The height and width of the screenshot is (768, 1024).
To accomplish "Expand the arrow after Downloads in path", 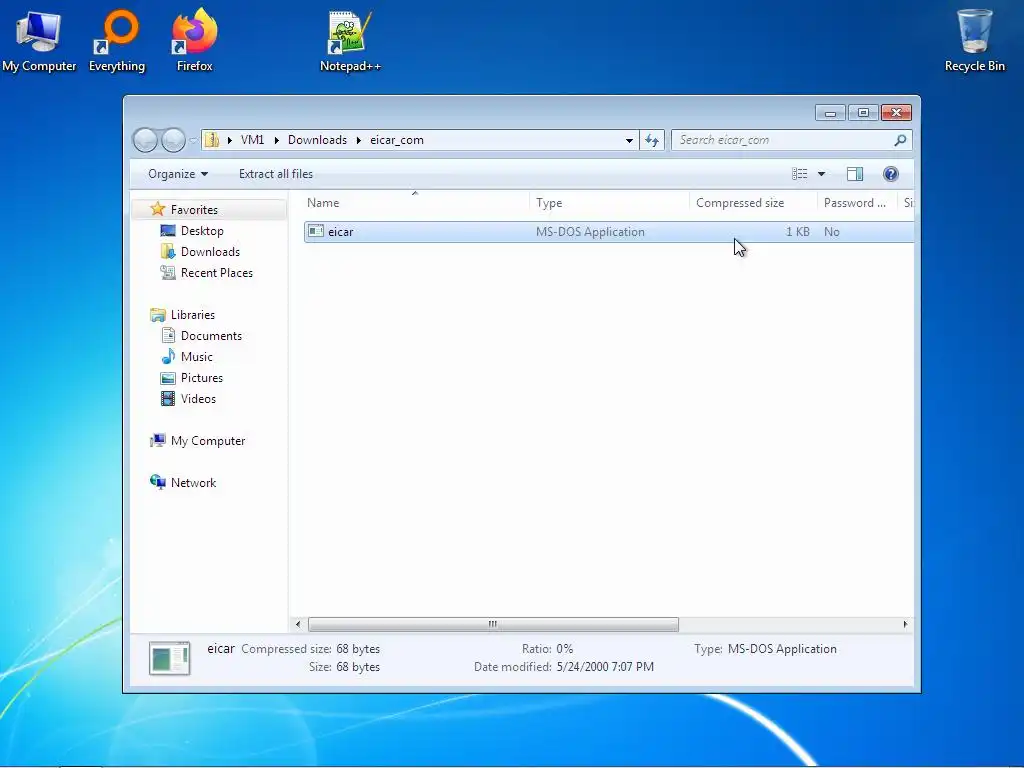I will pyautogui.click(x=359, y=140).
